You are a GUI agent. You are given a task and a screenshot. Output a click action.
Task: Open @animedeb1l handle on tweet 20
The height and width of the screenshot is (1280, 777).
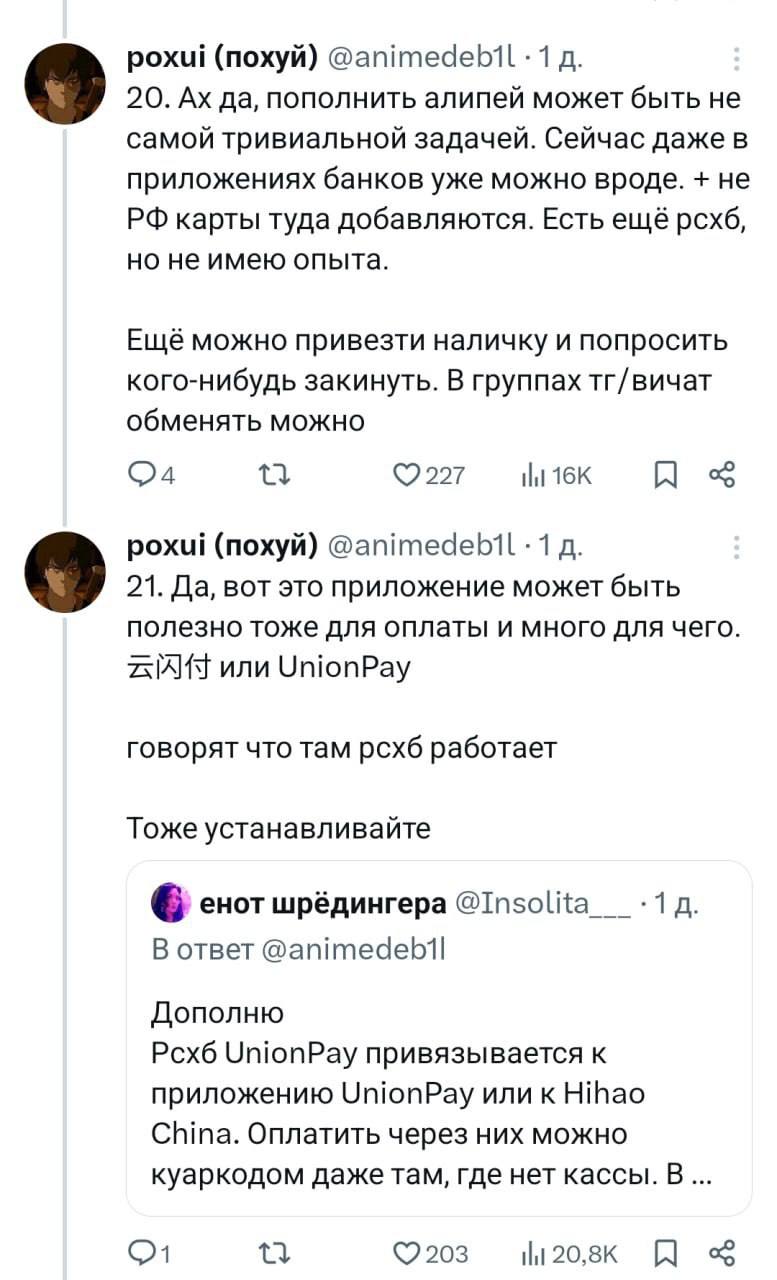[420, 60]
